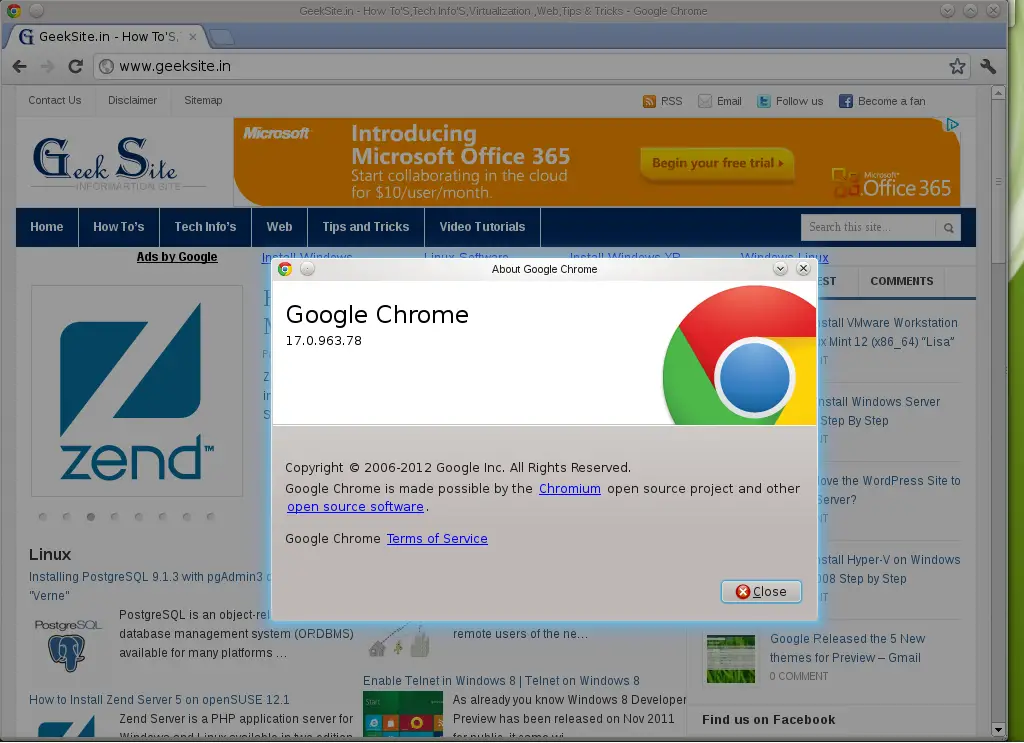The height and width of the screenshot is (743, 1024).
Task: Open Google Released the 5 New themes link
Action: click(x=847, y=648)
